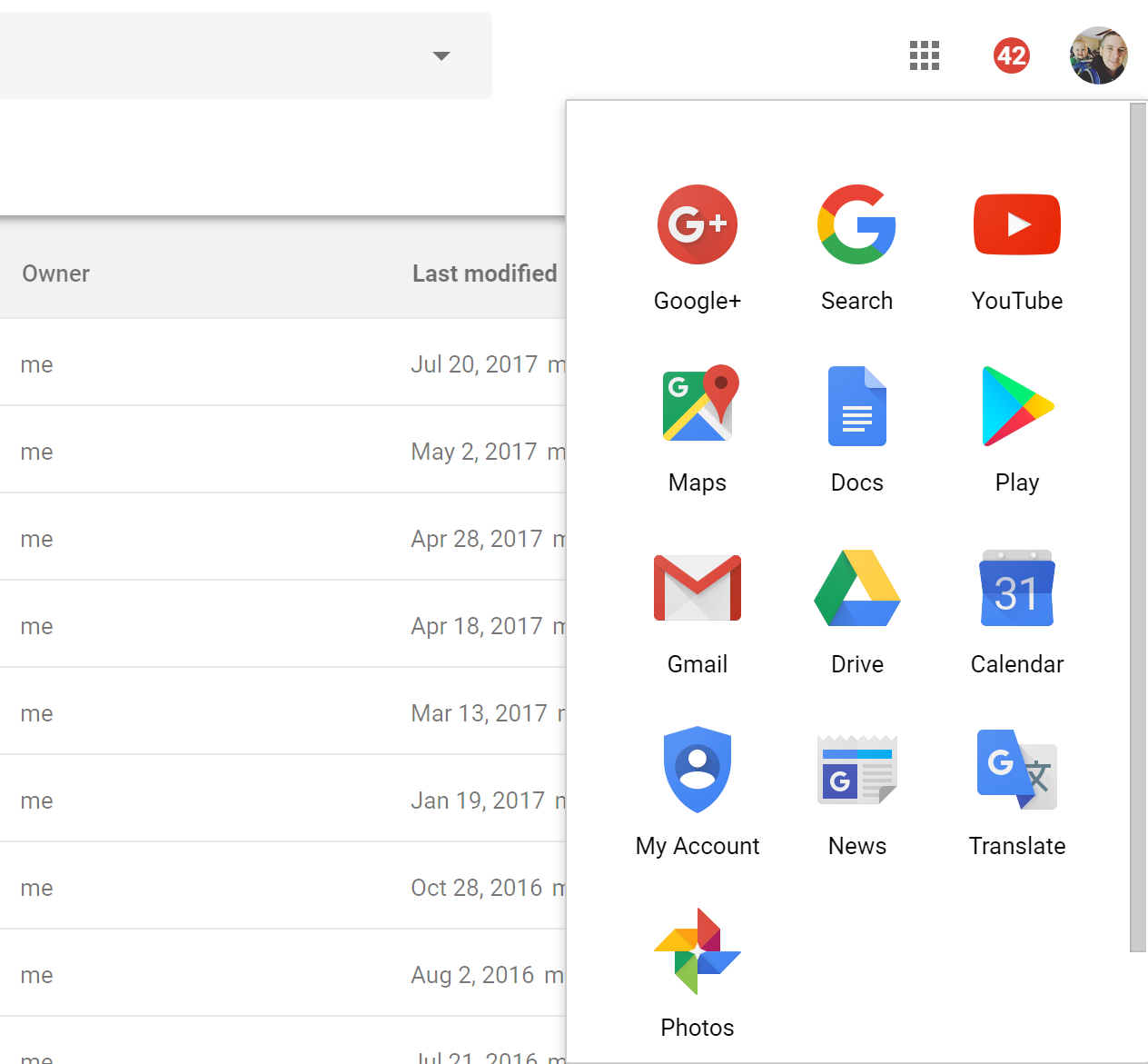Sort files by Owner column header

[x=55, y=273]
